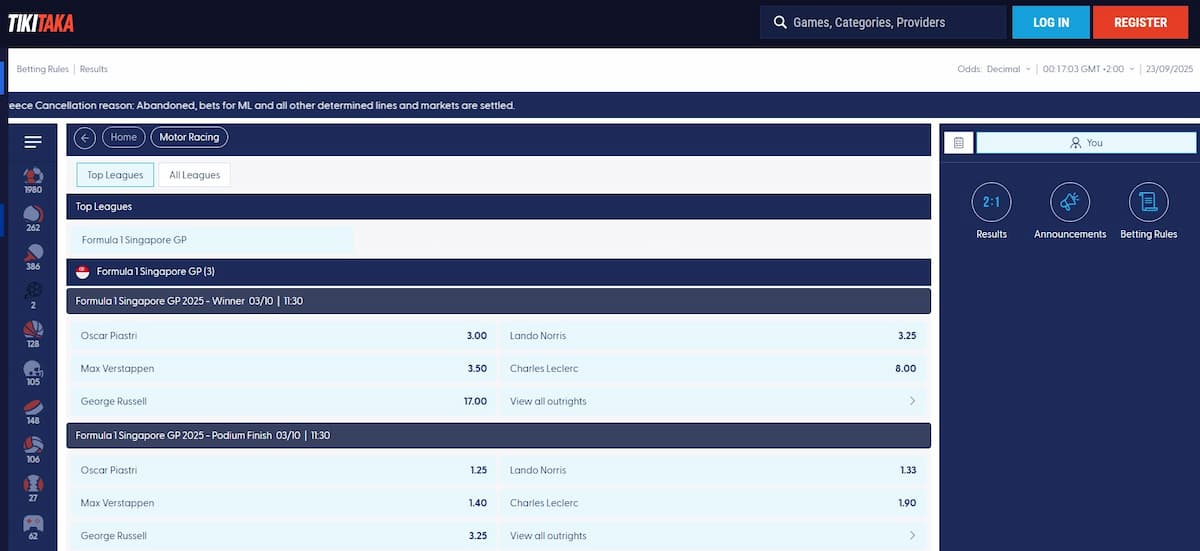Click the Betting Rules scroll icon
Screen dimensions: 1200x551
[1148, 203]
